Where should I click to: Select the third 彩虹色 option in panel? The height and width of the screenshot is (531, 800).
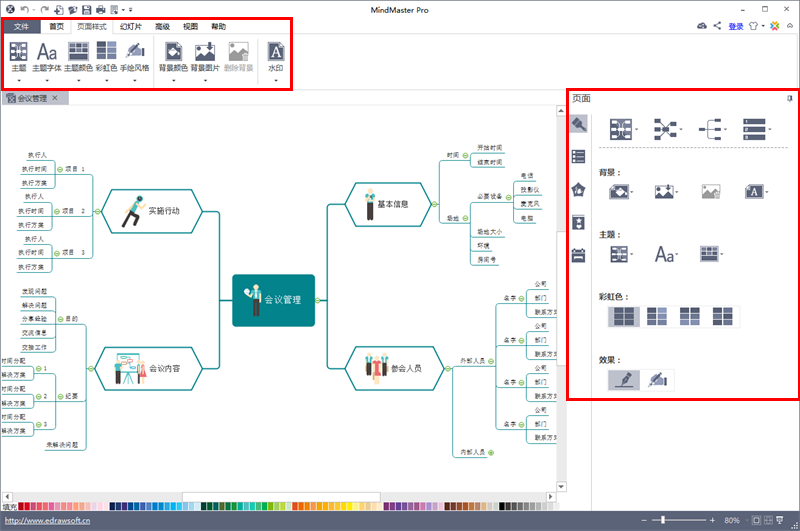(x=690, y=316)
